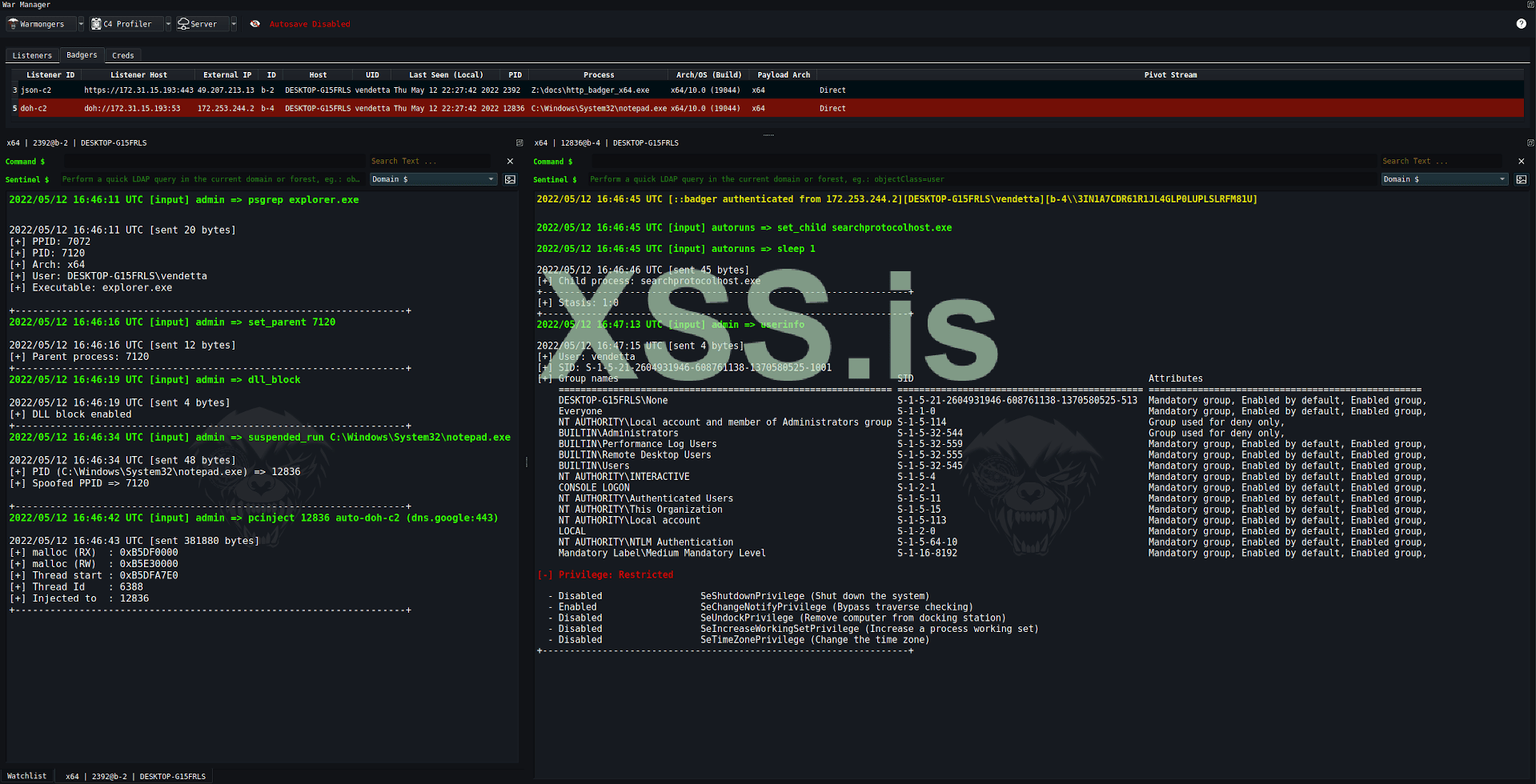Click the 49.207.213.13 external IP cell
Image resolution: width=1536 pixels, height=784 pixels.
[226, 90]
